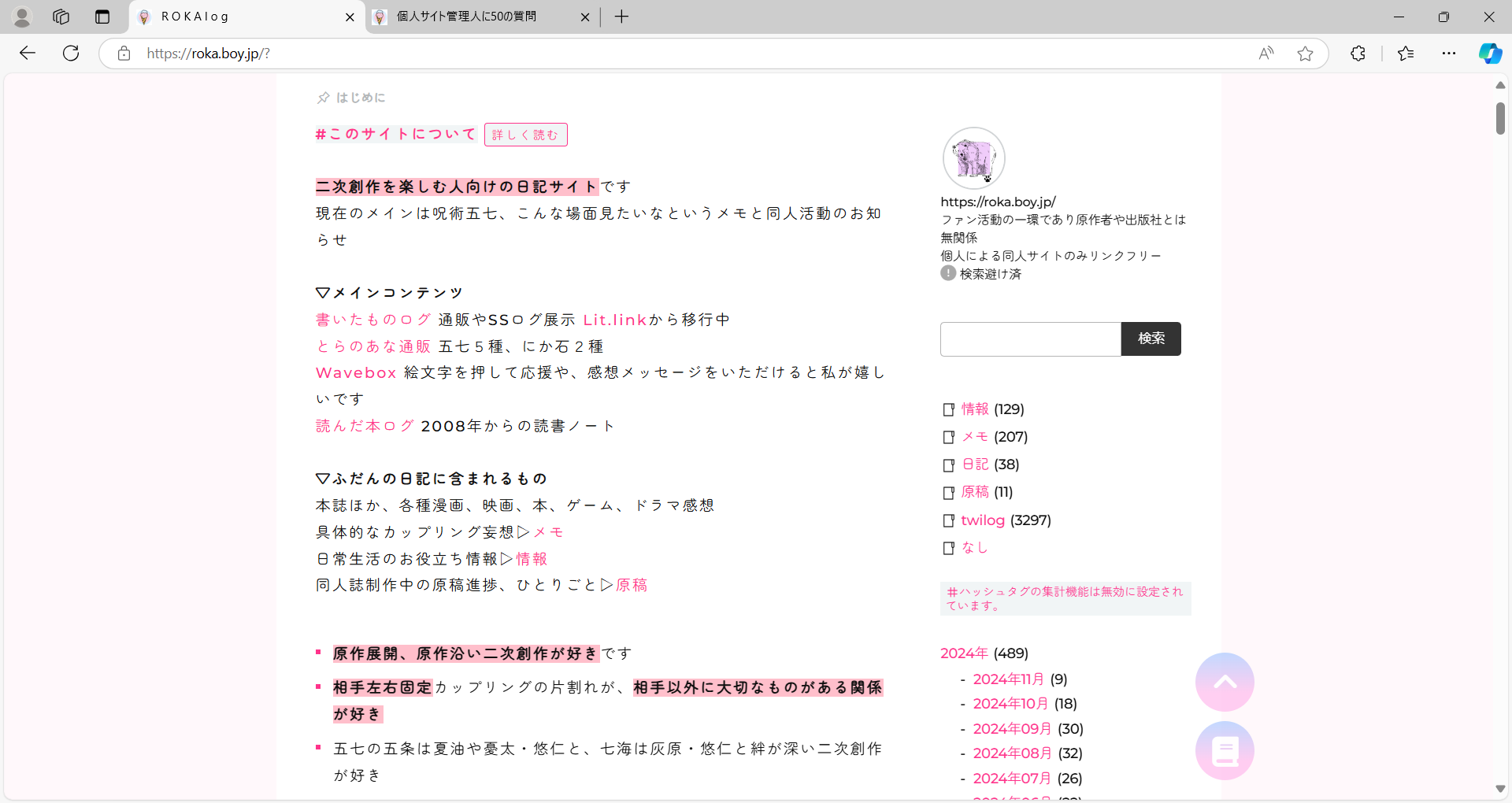Click the pink scroll-to-top arrow button

click(1225, 682)
